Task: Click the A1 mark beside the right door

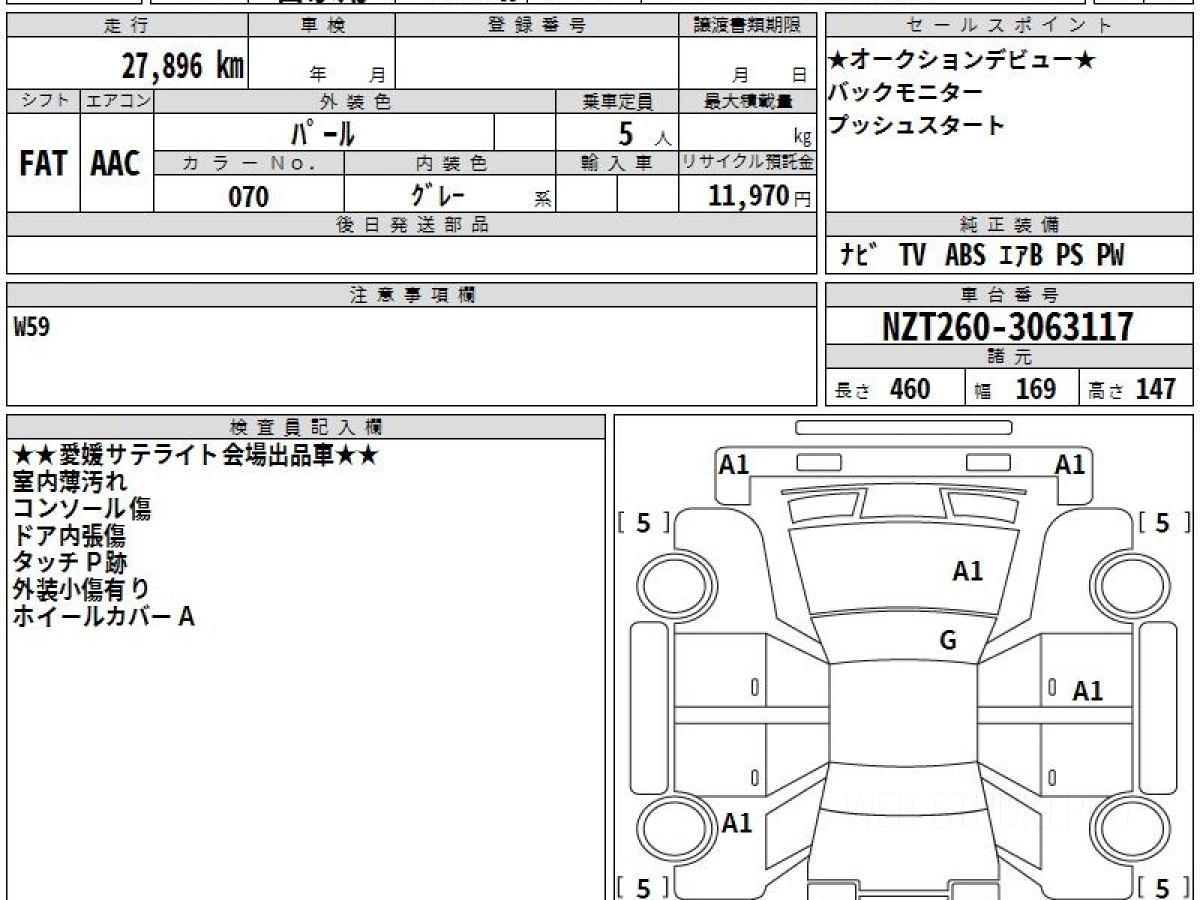Action: coord(1087,691)
